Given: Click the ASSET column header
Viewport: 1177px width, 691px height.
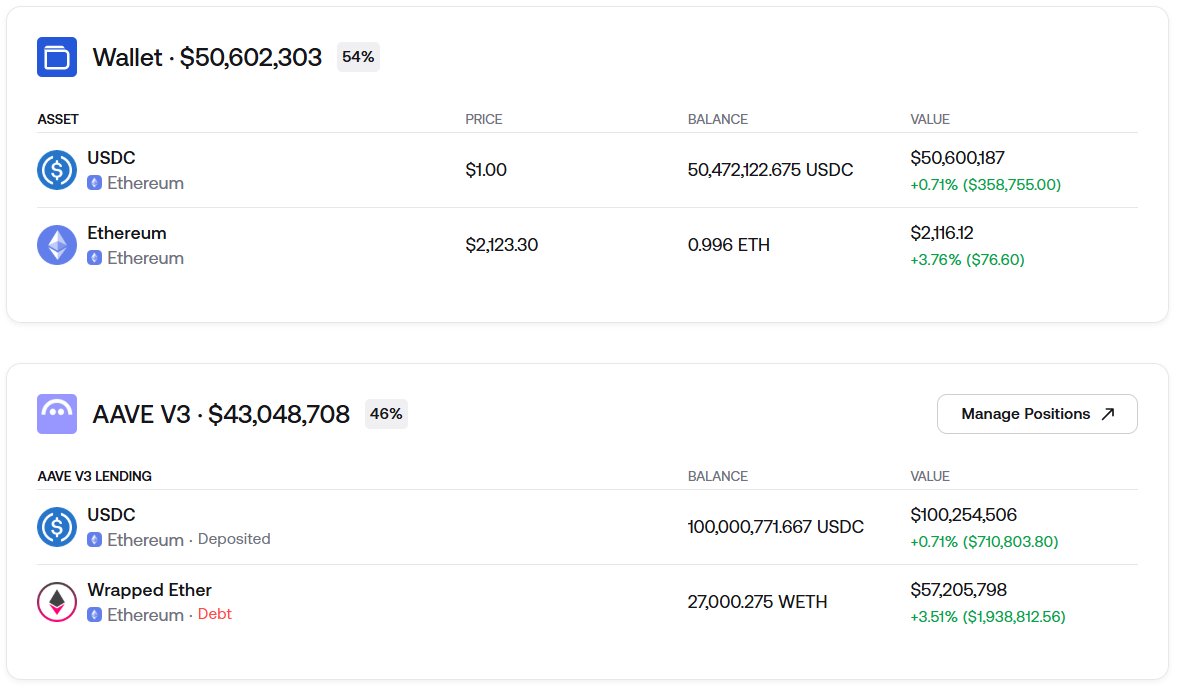Looking at the screenshot, I should (x=58, y=119).
